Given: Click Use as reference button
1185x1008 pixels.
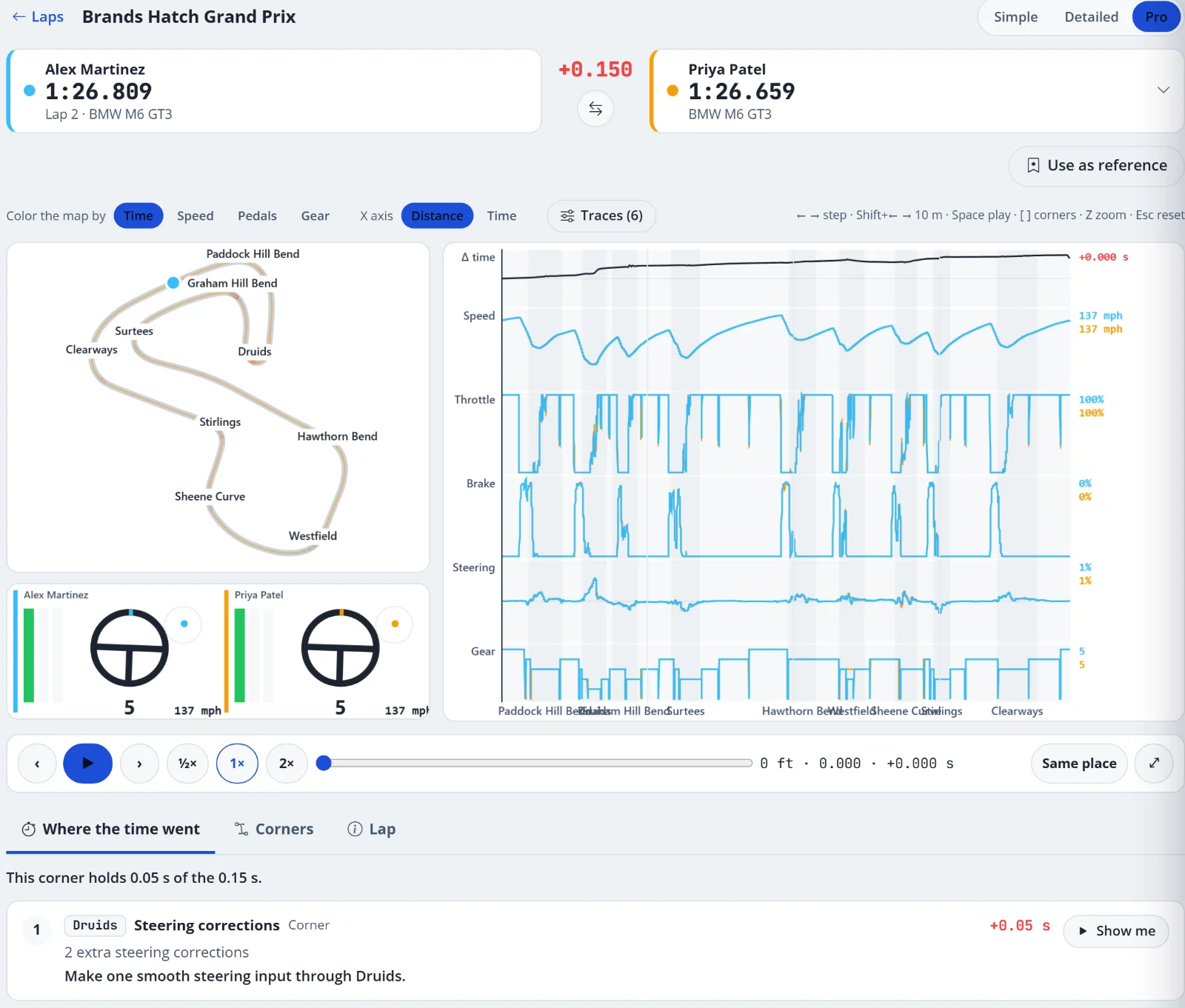Looking at the screenshot, I should 1097,165.
